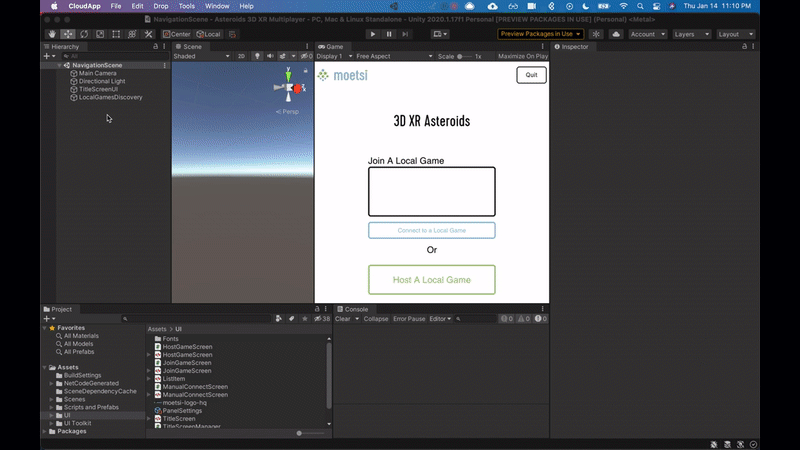This screenshot has height=450, width=800.
Task: Click the Quit button in Game view
Action: coord(531,75)
